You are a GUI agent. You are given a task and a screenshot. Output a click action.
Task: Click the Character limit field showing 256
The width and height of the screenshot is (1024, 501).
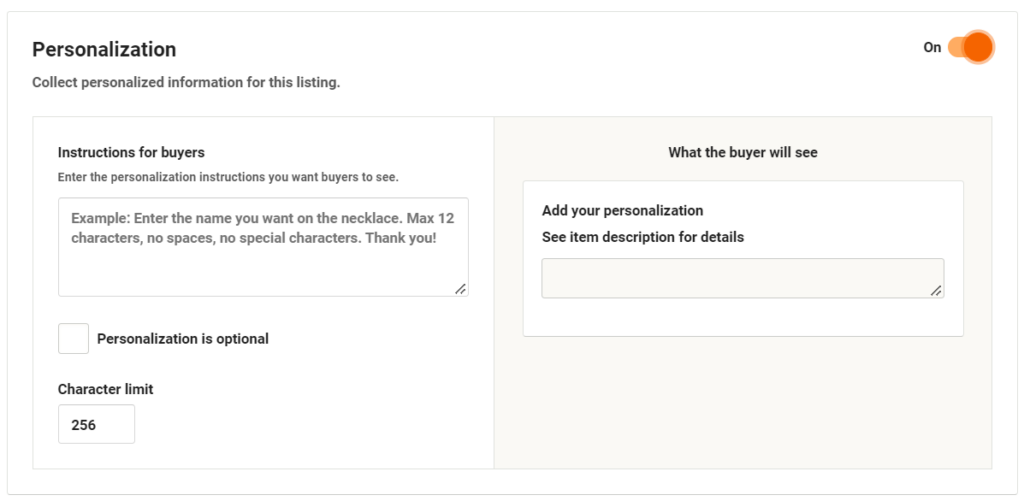(96, 424)
